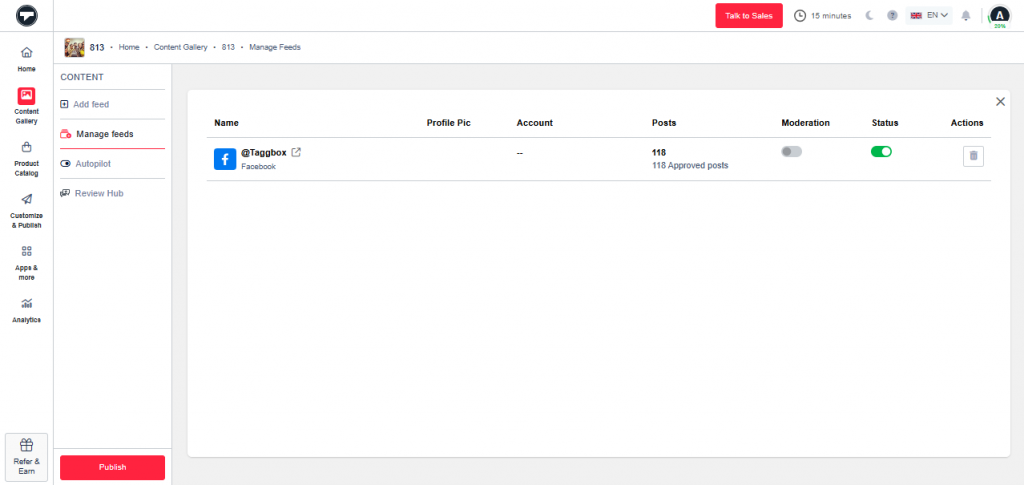Open Home in the left sidebar
1024x485 pixels.
(27, 59)
